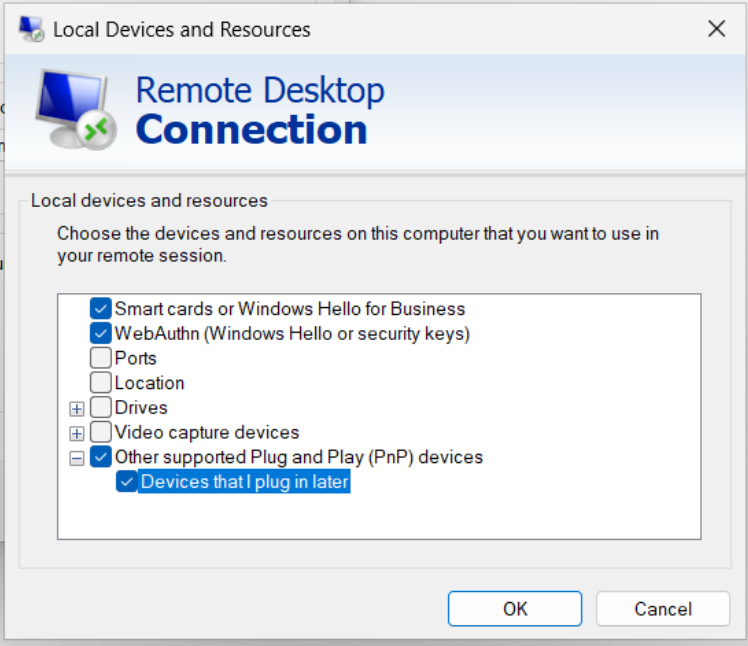
Task: Disable the WebAuthn security keys checkbox
Action: 101,333
